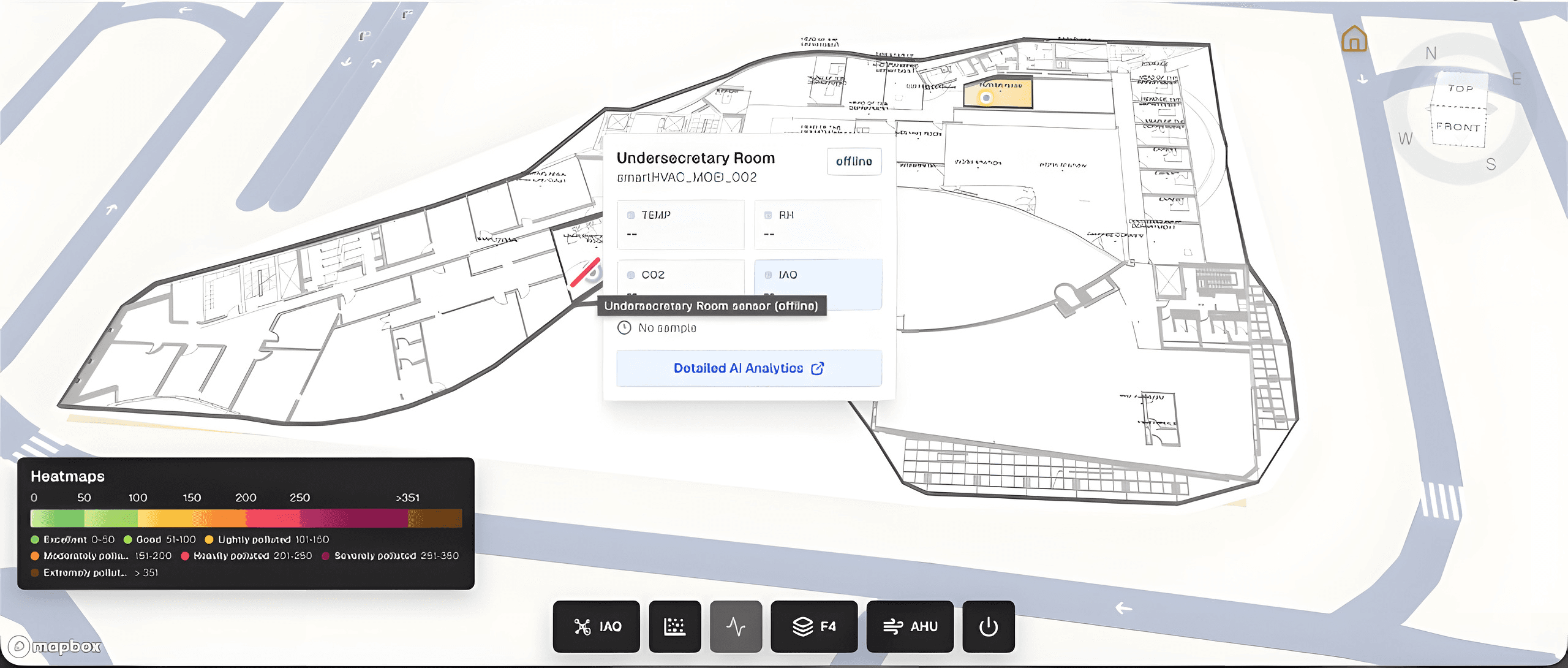
Task: Open Detailed AI Analytics link
Action: point(749,368)
